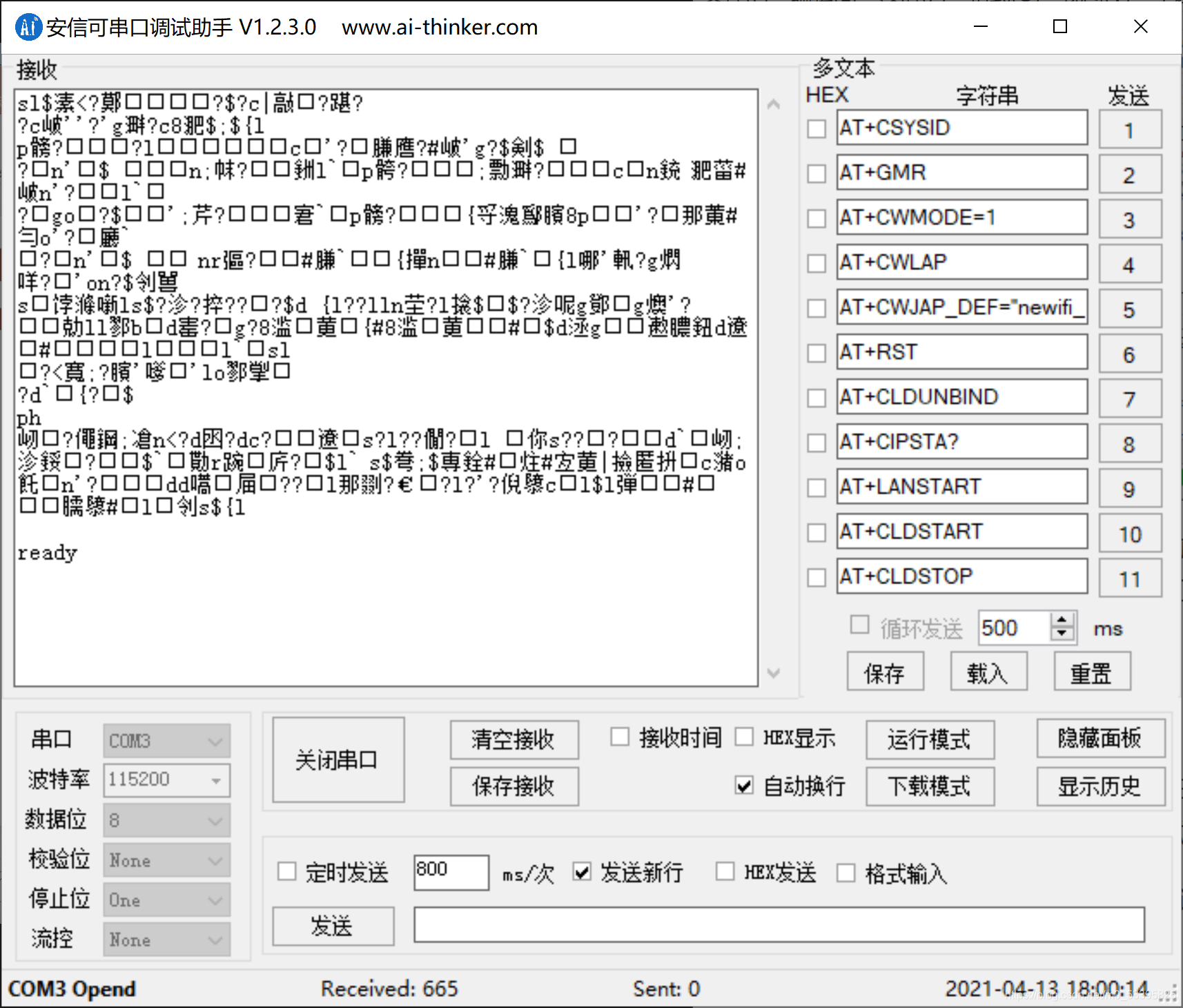
Task: Hide the multi-text panel with 隐藏面板
Action: [1100, 738]
